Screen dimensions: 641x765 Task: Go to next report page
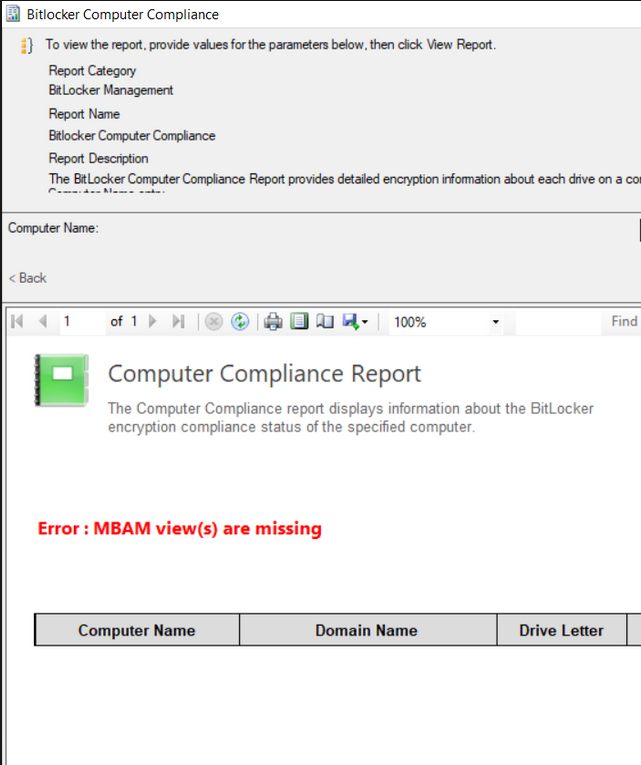[x=153, y=322]
